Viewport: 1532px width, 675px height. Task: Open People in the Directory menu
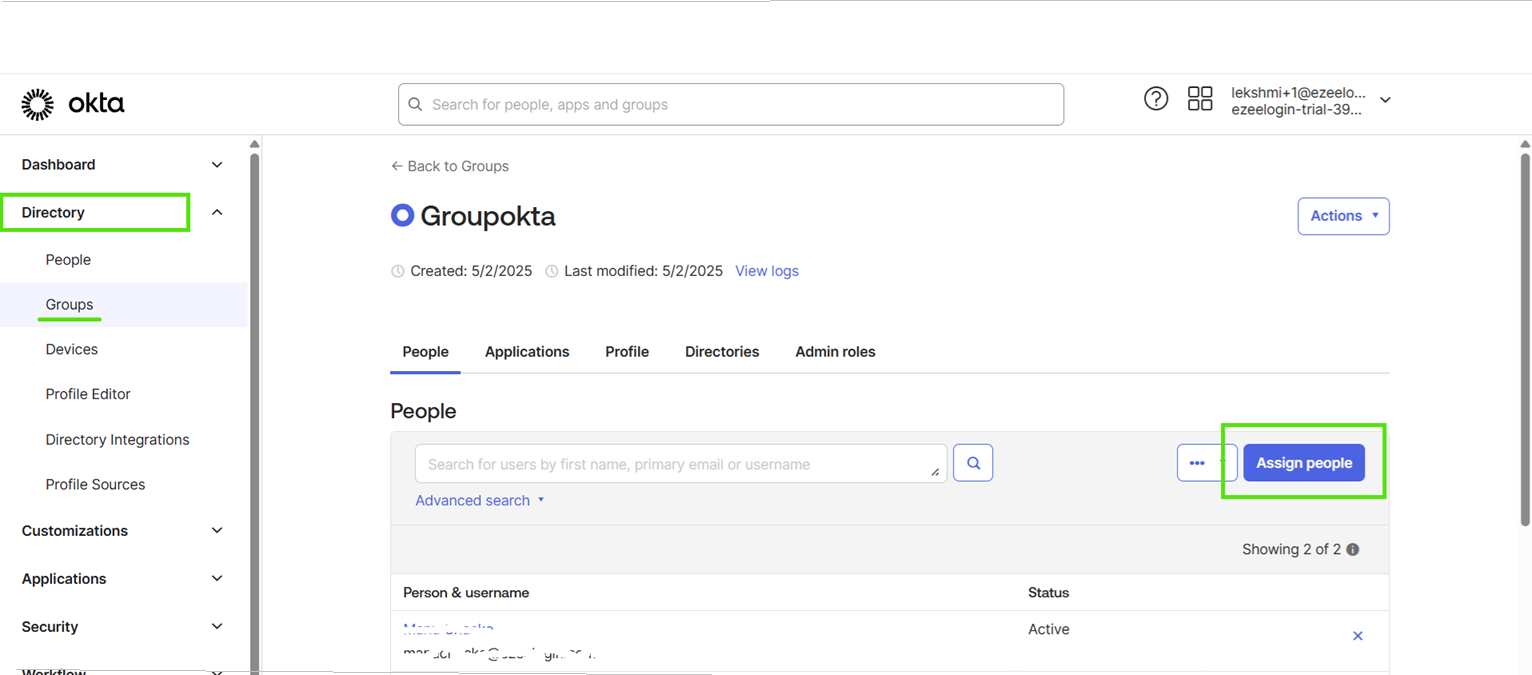(x=68, y=260)
